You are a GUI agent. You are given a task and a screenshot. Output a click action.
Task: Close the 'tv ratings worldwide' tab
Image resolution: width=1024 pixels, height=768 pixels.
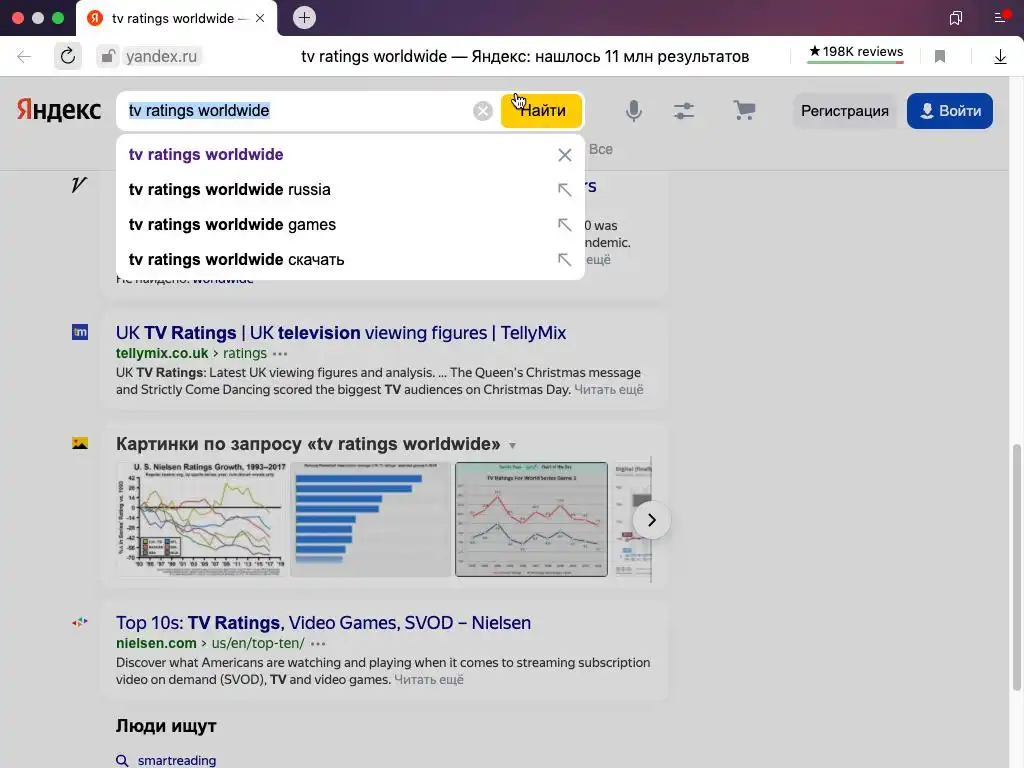point(260,18)
